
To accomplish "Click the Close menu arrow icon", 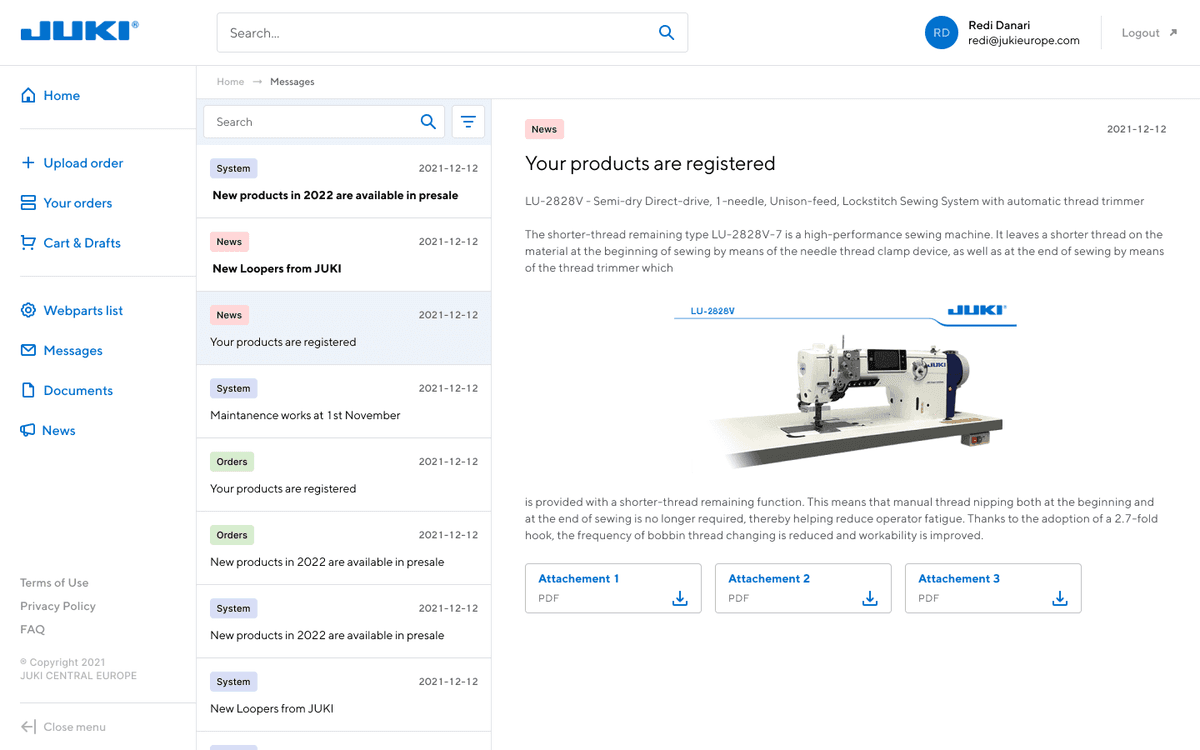I will [28, 727].
